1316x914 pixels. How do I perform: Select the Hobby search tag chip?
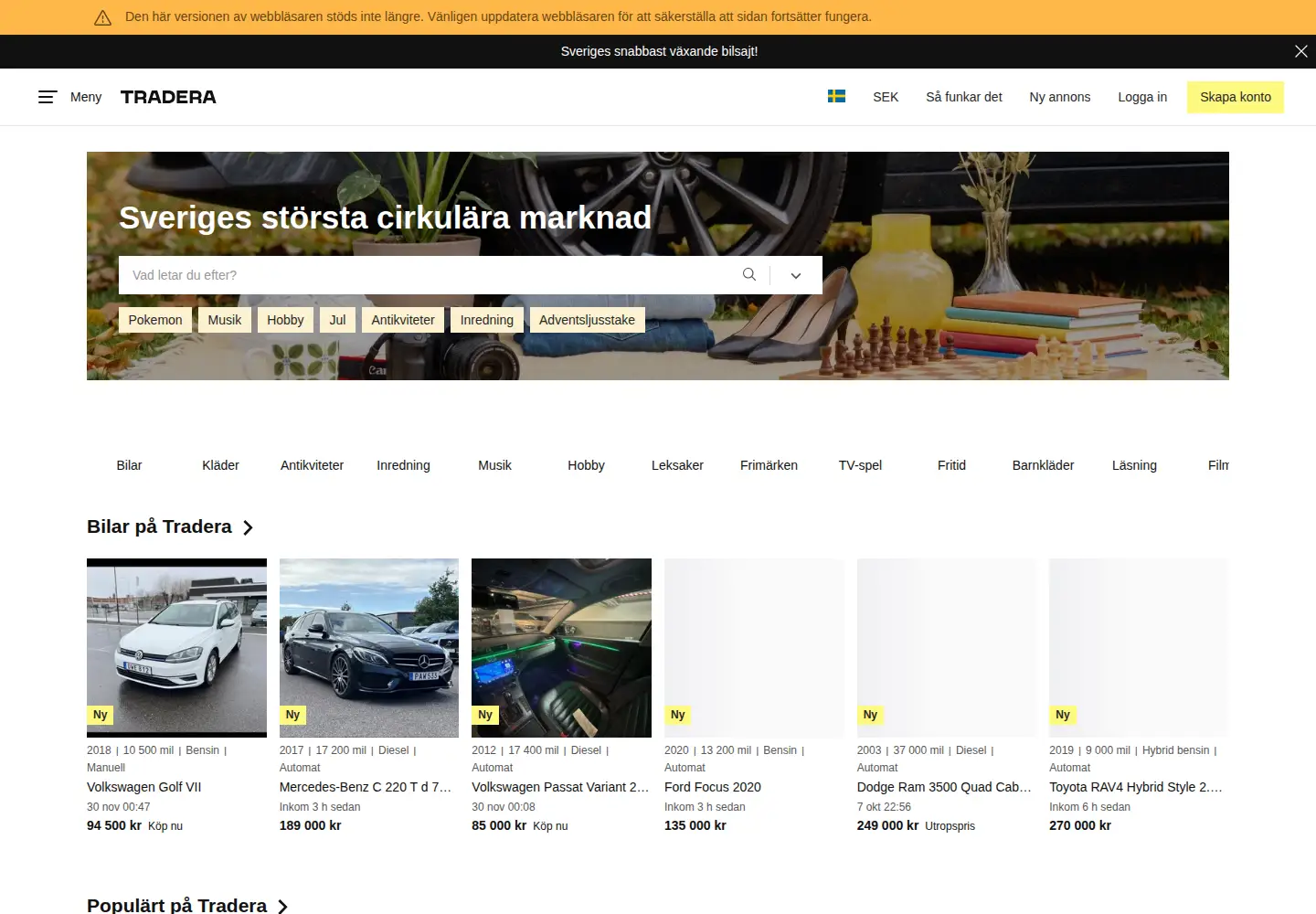(x=285, y=320)
